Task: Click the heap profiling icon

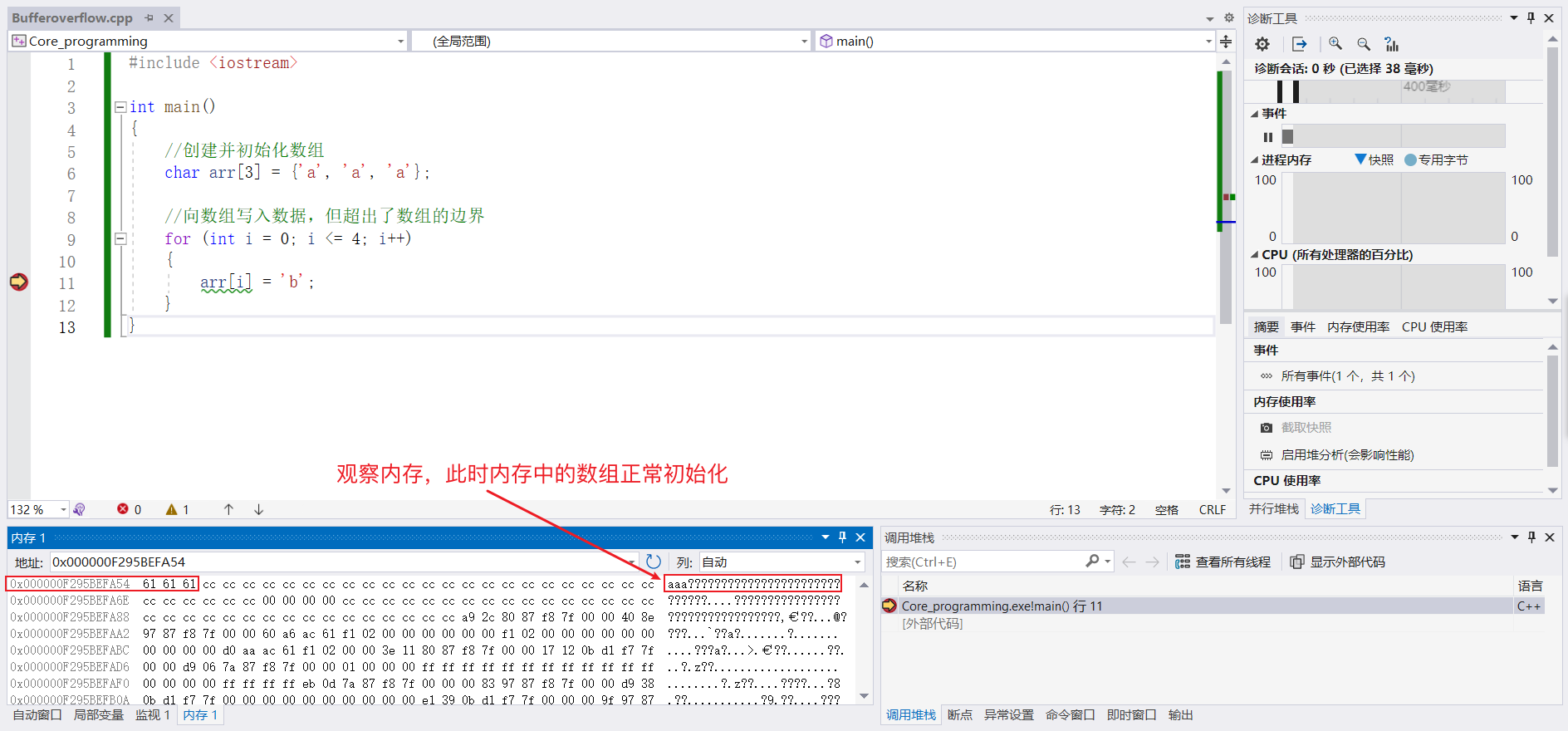Action: [1267, 455]
